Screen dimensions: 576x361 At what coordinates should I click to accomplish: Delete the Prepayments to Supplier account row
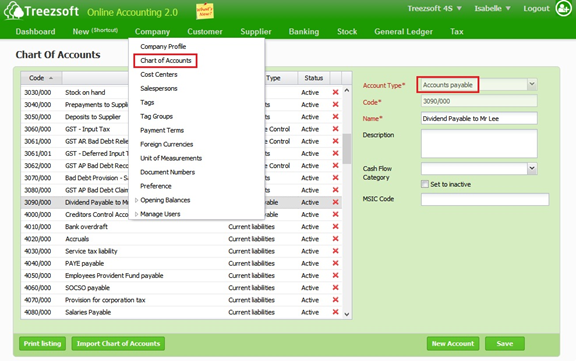click(335, 104)
